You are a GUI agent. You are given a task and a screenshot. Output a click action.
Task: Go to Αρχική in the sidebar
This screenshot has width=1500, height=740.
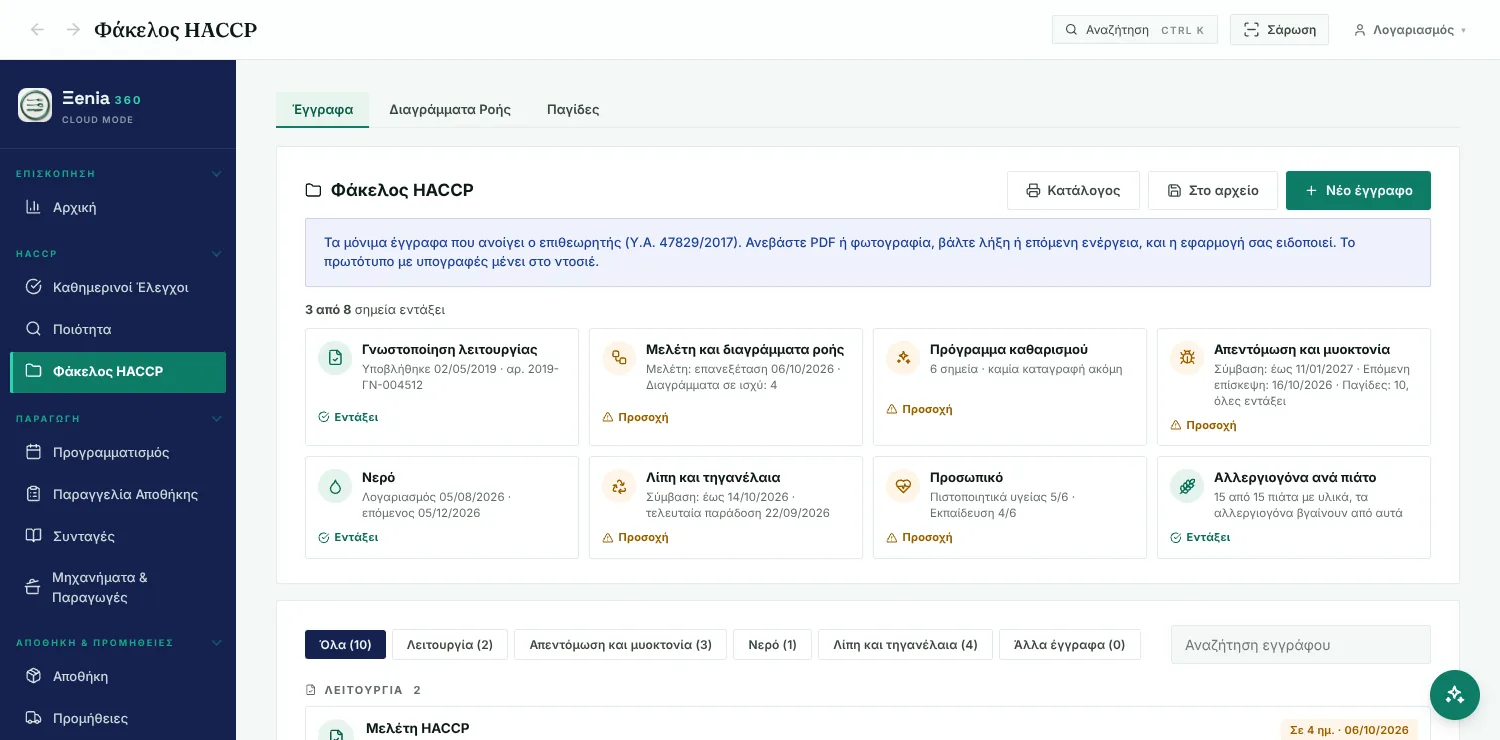point(118,207)
